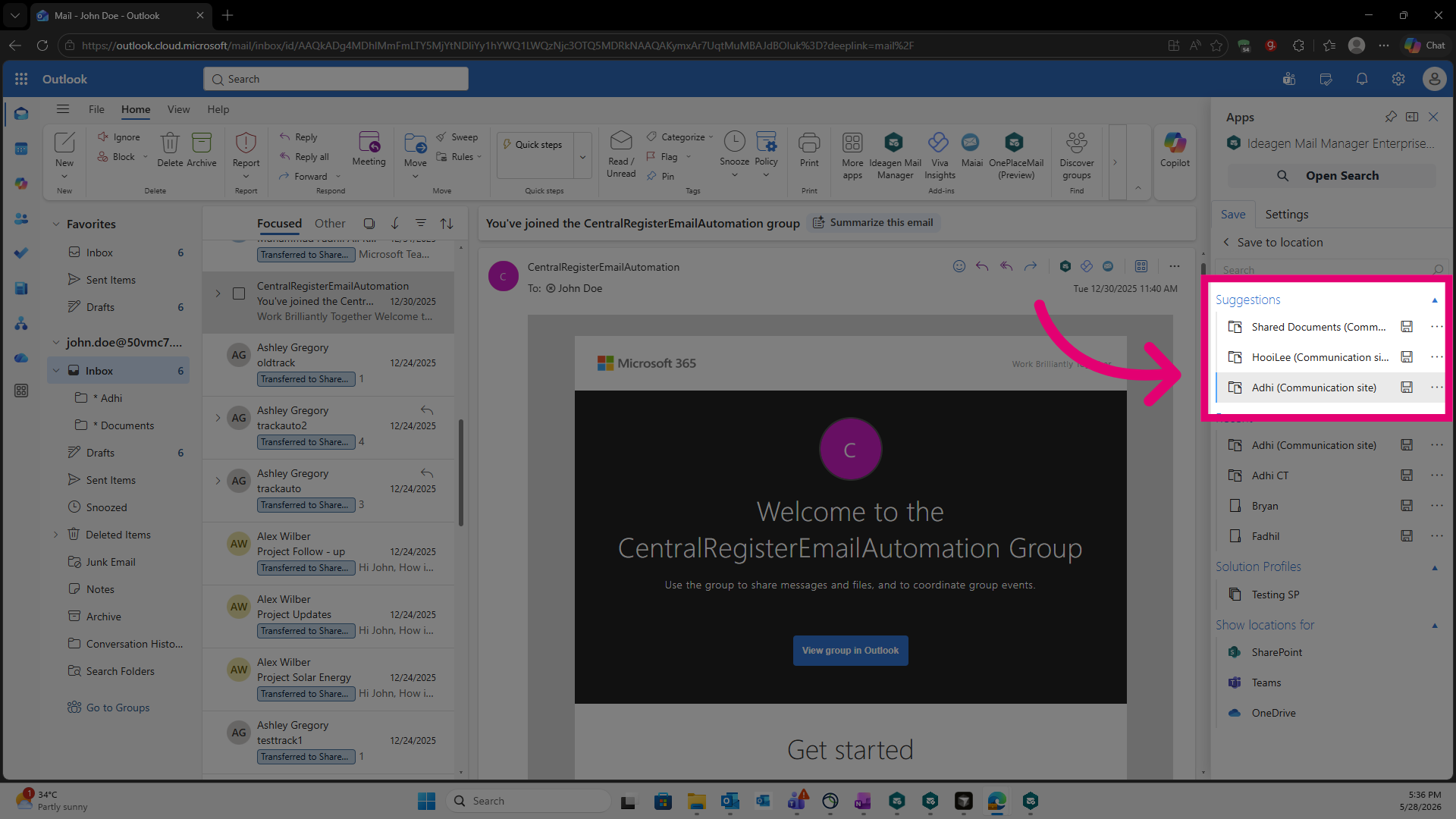Forward the message using header arrow icon

[x=1031, y=266]
